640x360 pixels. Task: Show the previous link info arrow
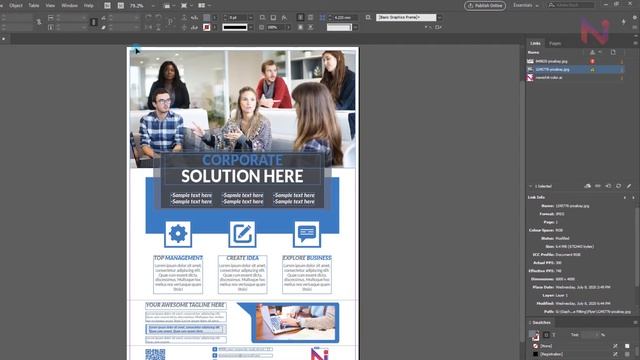[625, 198]
